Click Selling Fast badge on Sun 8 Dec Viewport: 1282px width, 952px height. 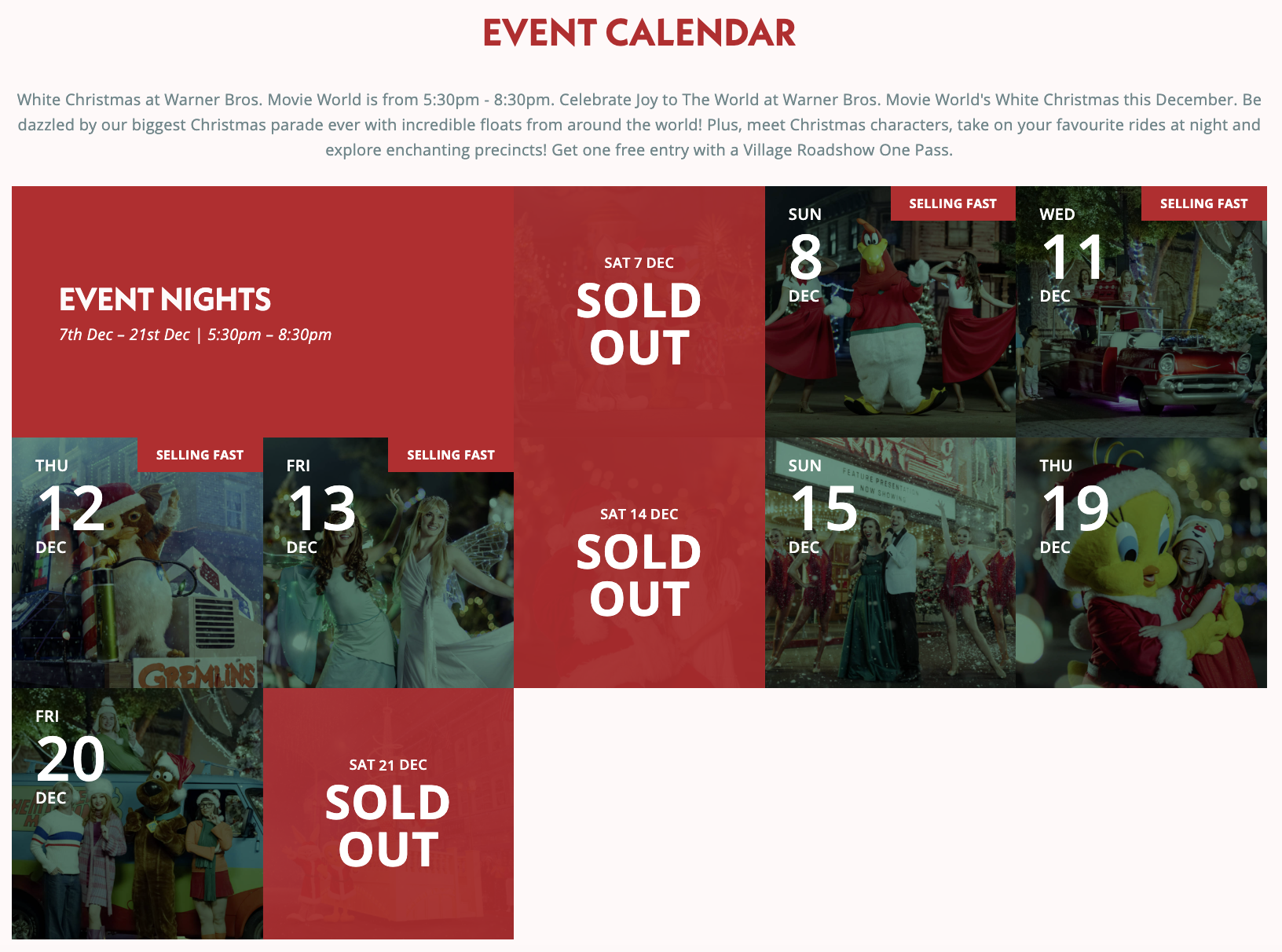click(x=953, y=203)
